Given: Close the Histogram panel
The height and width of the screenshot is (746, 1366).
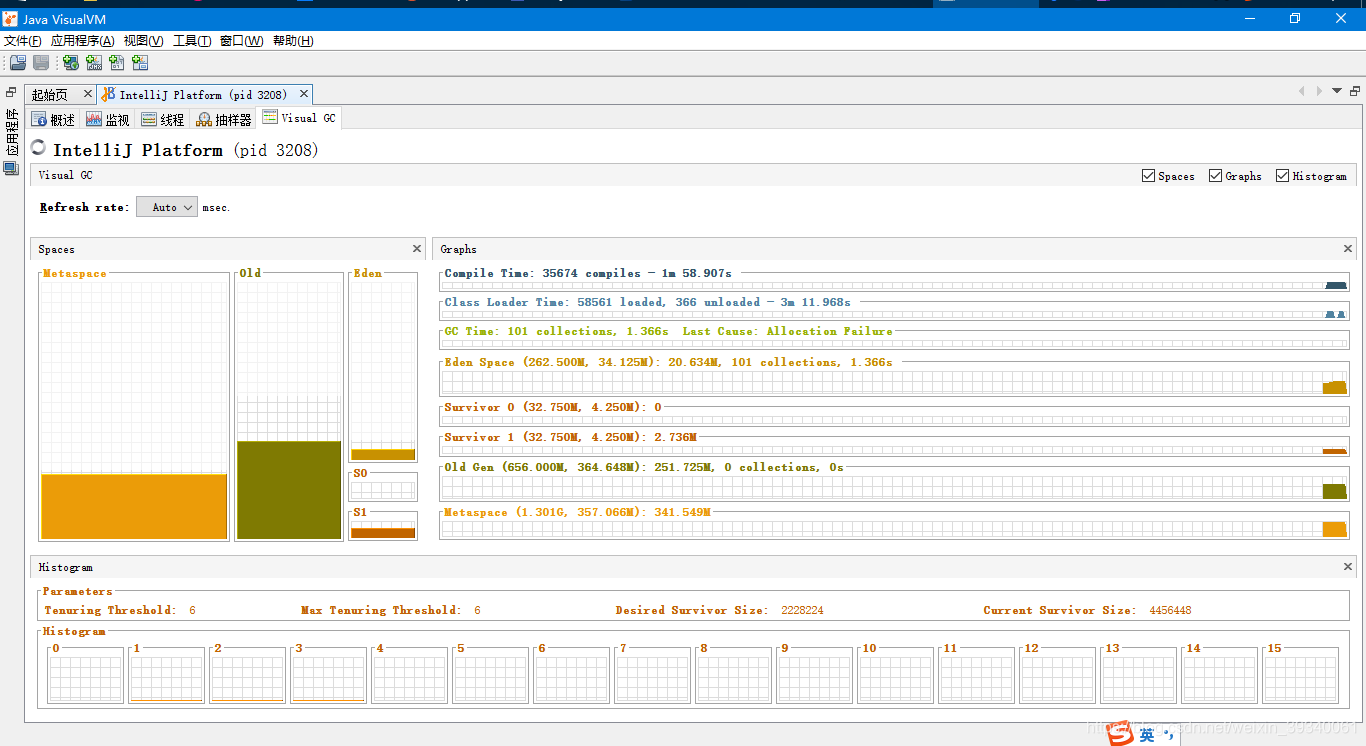Looking at the screenshot, I should coord(1348,567).
